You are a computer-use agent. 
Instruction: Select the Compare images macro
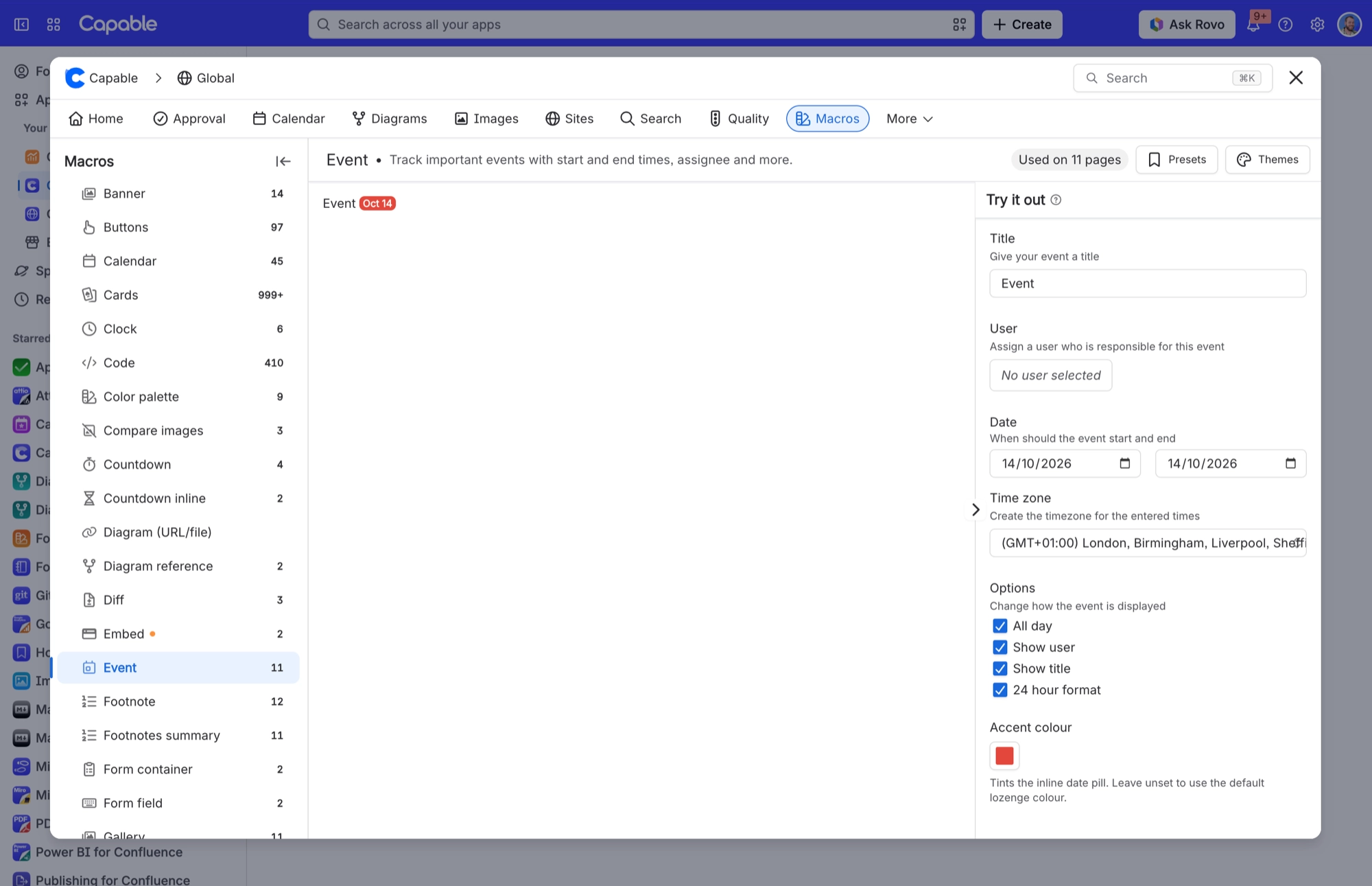pyautogui.click(x=178, y=430)
